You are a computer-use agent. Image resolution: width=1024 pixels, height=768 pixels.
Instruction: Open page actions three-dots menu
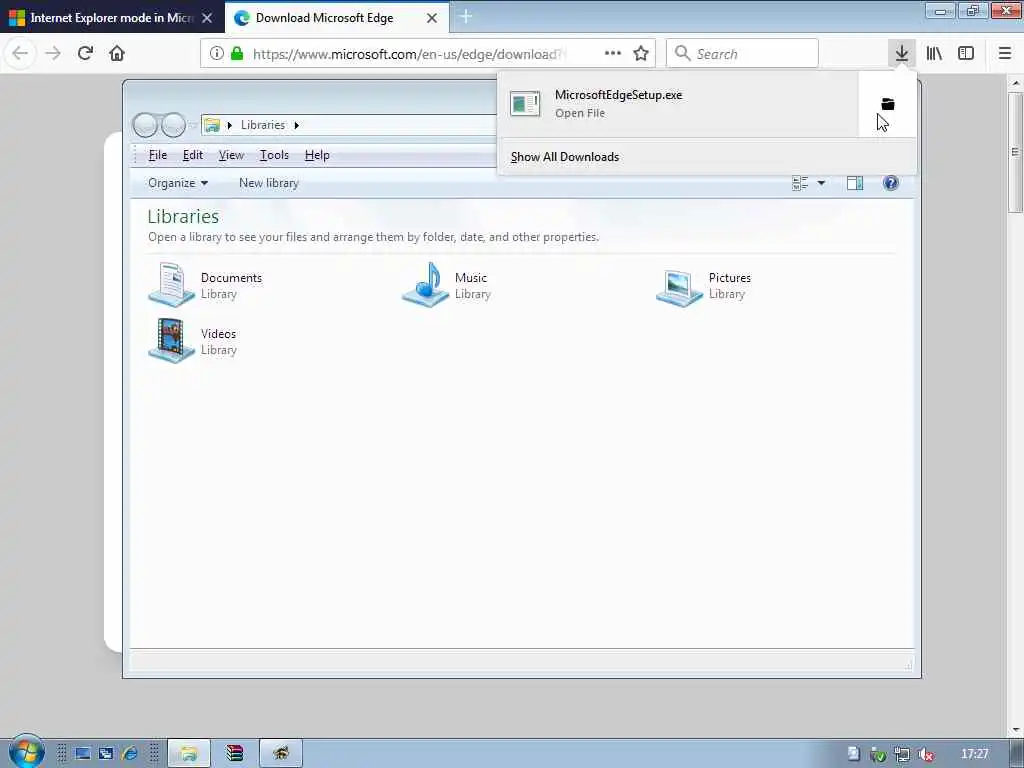point(613,53)
